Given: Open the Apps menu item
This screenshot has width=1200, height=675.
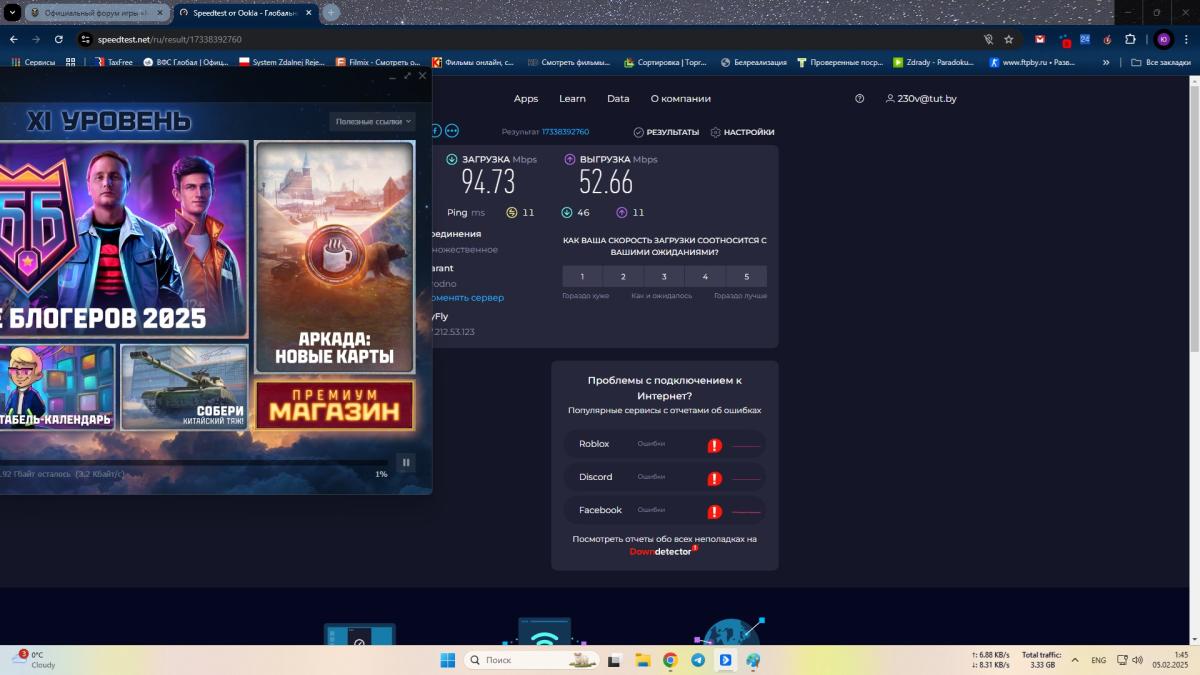Looking at the screenshot, I should pyautogui.click(x=526, y=99).
